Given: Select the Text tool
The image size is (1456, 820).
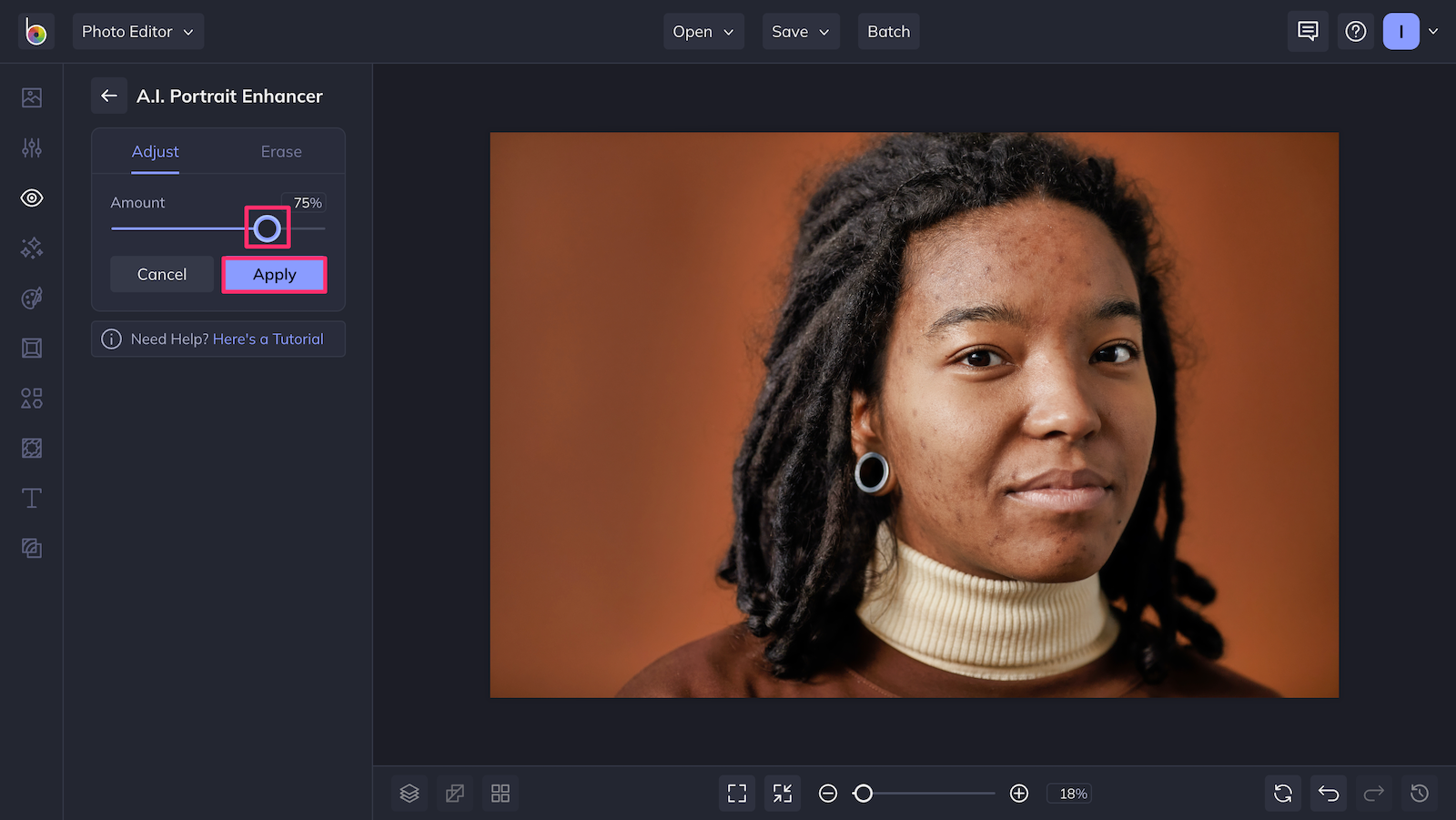Looking at the screenshot, I should click(31, 498).
